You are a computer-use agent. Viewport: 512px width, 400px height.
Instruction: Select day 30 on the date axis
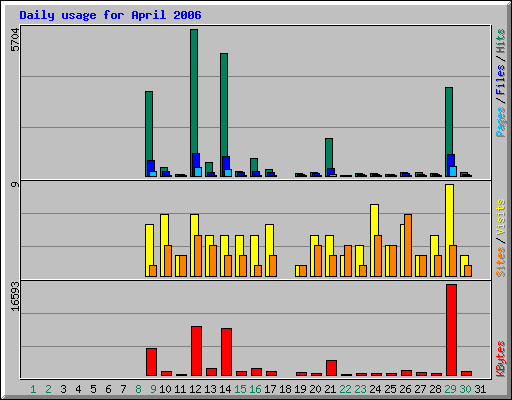point(465,389)
